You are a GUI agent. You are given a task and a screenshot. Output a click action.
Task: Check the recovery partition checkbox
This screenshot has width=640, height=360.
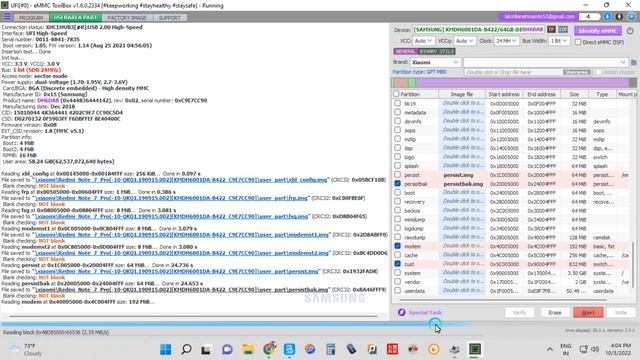[x=398, y=202]
